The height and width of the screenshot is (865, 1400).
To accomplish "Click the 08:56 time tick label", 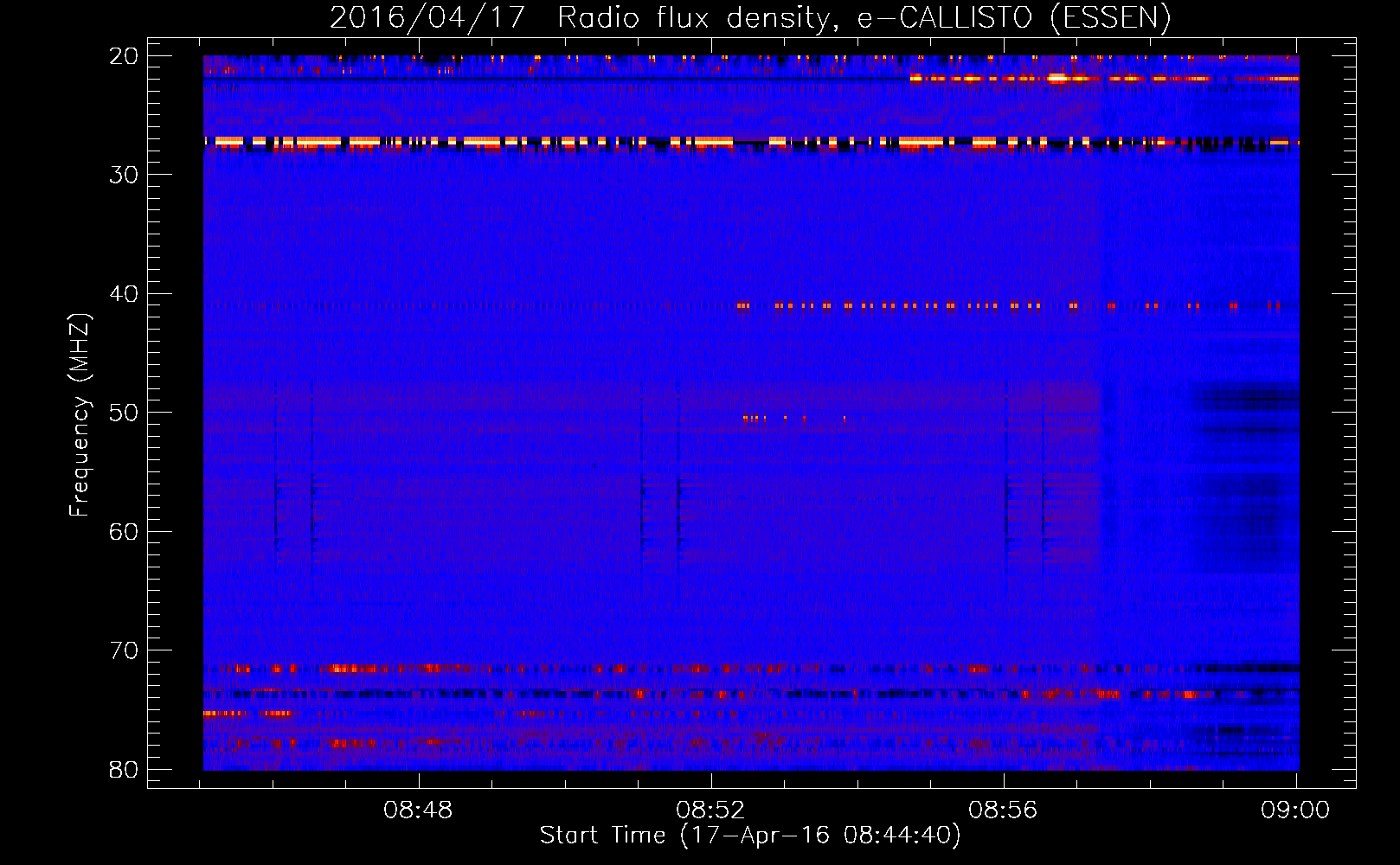I will click(x=1003, y=811).
